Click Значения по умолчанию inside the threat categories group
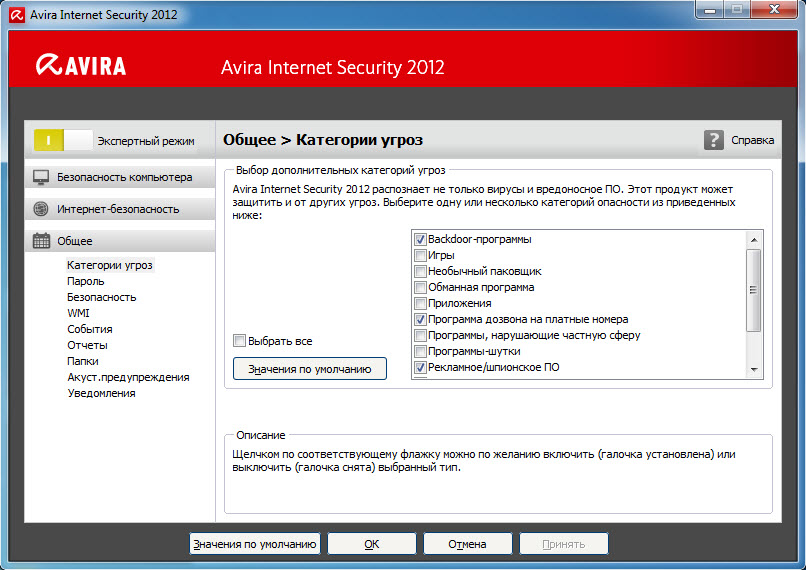Image resolution: width=806 pixels, height=570 pixels. tap(309, 369)
